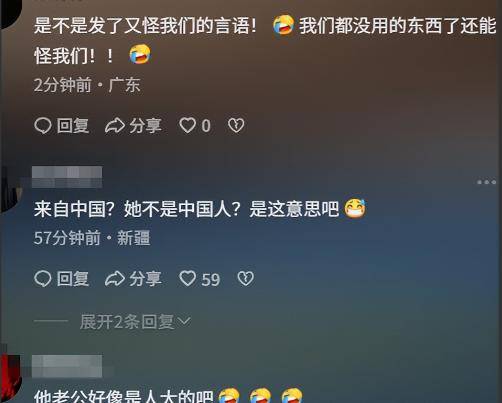This screenshot has width=502, height=403.
Task: Share the Xinjiang comment via arrow icon
Action: [x=115, y=279]
